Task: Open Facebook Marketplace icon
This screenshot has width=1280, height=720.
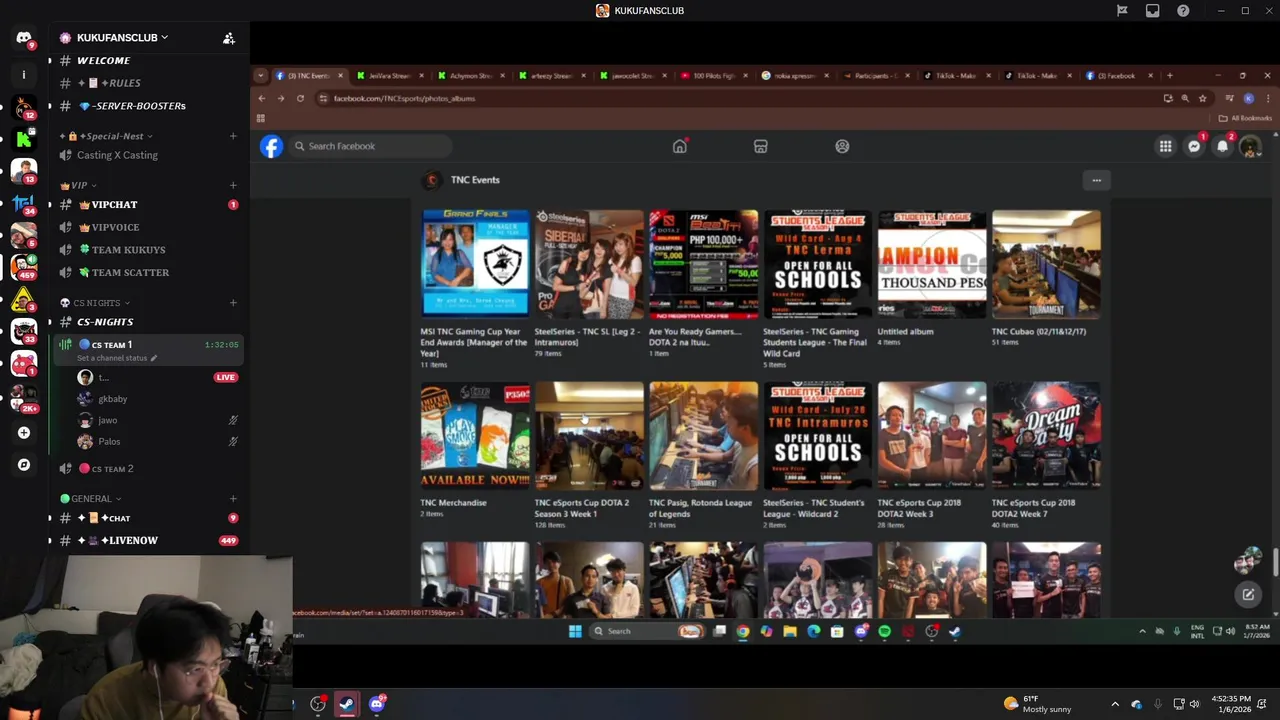Action: pos(761,146)
